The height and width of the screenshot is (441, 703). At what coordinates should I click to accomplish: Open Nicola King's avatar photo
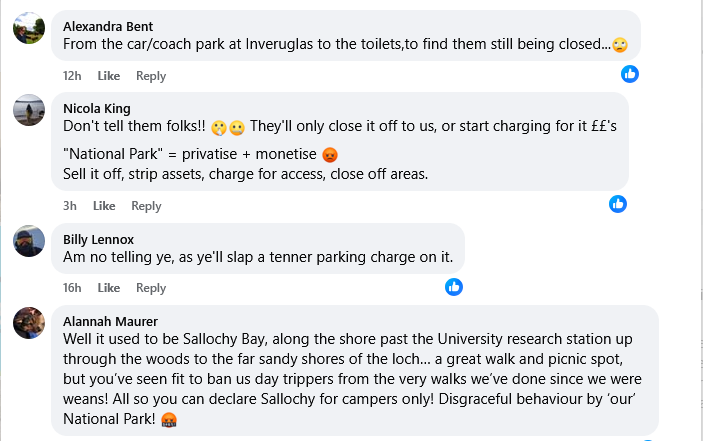tap(29, 110)
